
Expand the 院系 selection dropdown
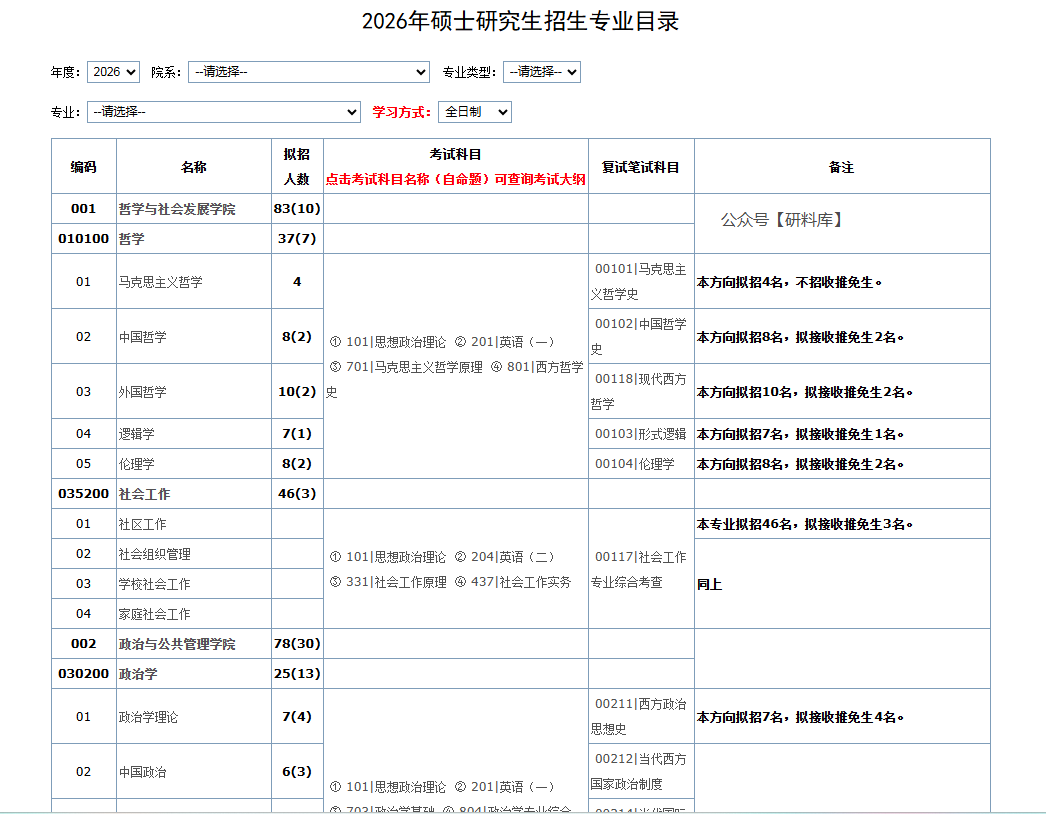pos(309,72)
